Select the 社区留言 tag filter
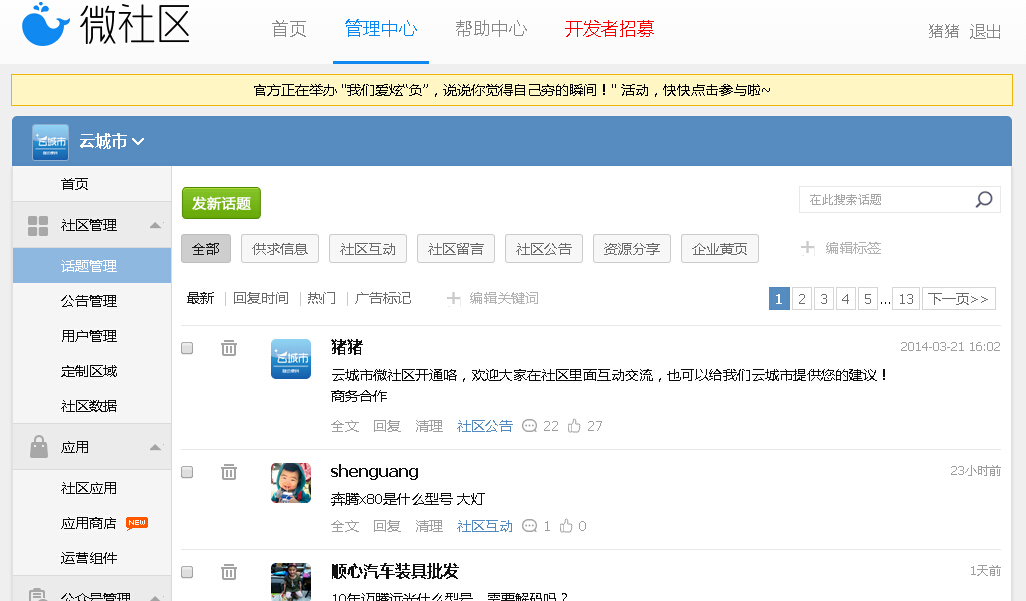 (456, 249)
